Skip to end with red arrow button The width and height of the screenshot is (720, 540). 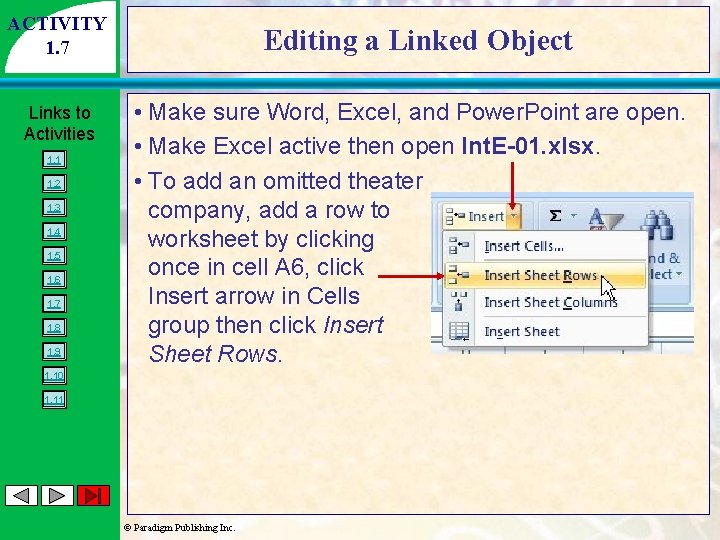pyautogui.click(x=94, y=495)
